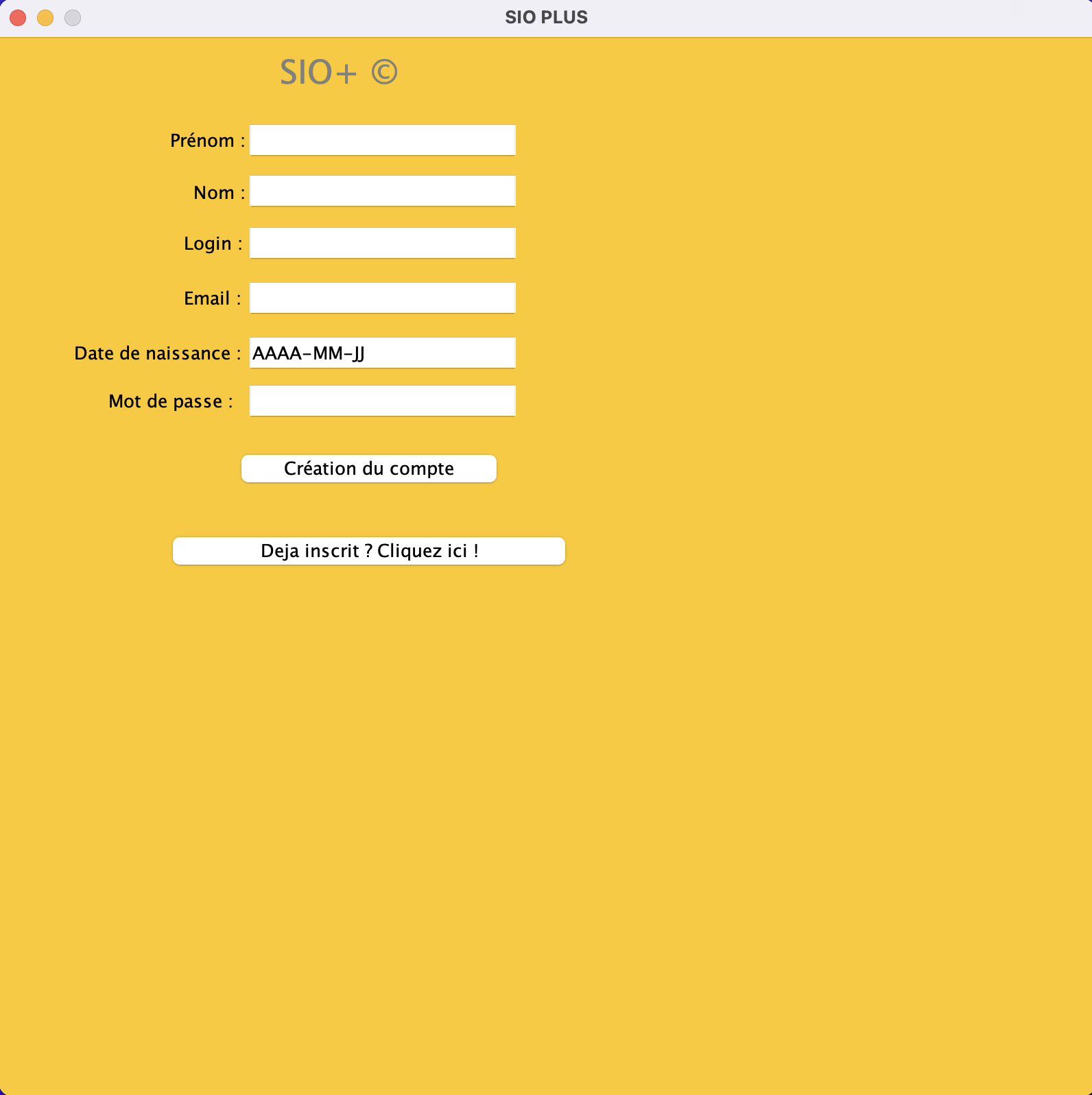1092x1095 pixels.
Task: Select the Login text box
Action: point(382,244)
